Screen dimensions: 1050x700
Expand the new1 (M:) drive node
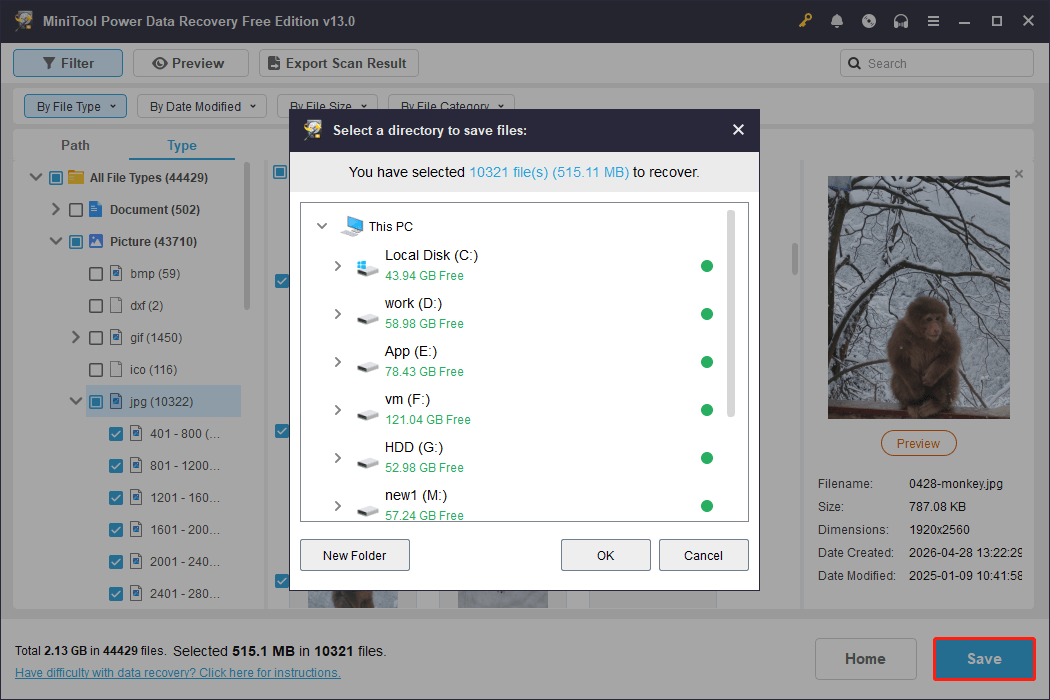(x=338, y=506)
